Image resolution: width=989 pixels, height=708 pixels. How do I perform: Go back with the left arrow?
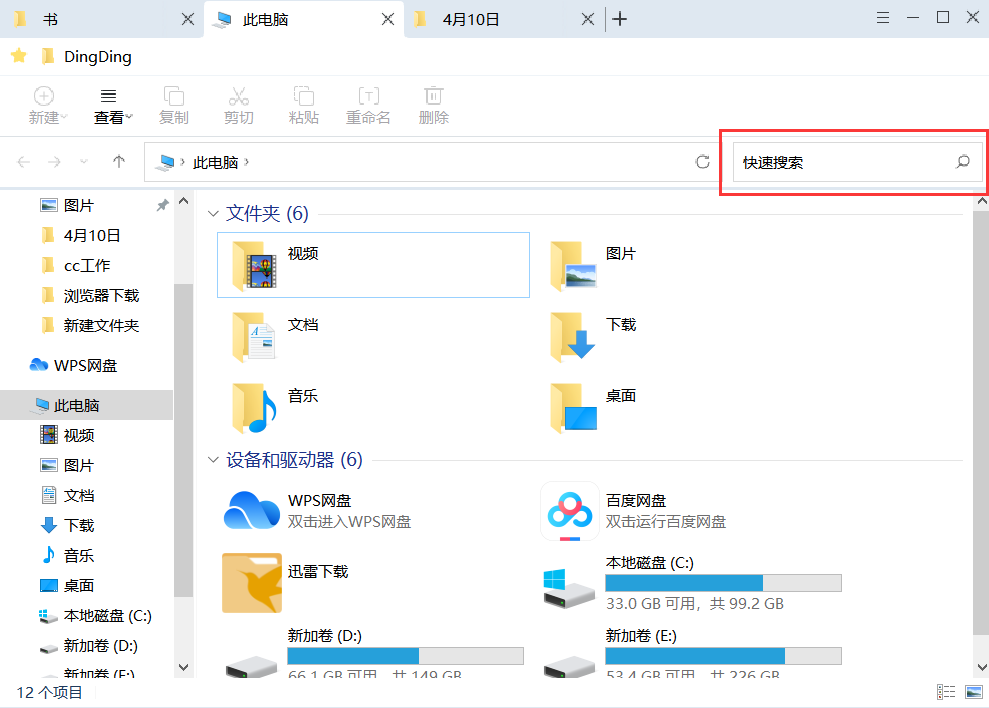coord(23,162)
